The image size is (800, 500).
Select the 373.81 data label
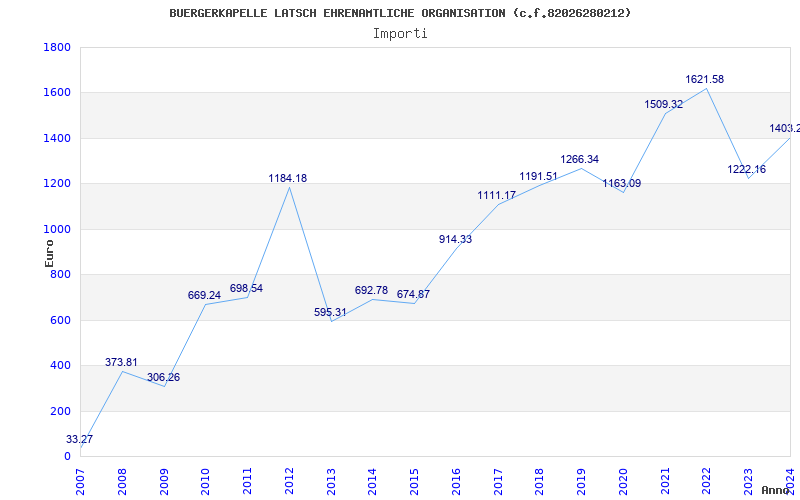tap(121, 362)
